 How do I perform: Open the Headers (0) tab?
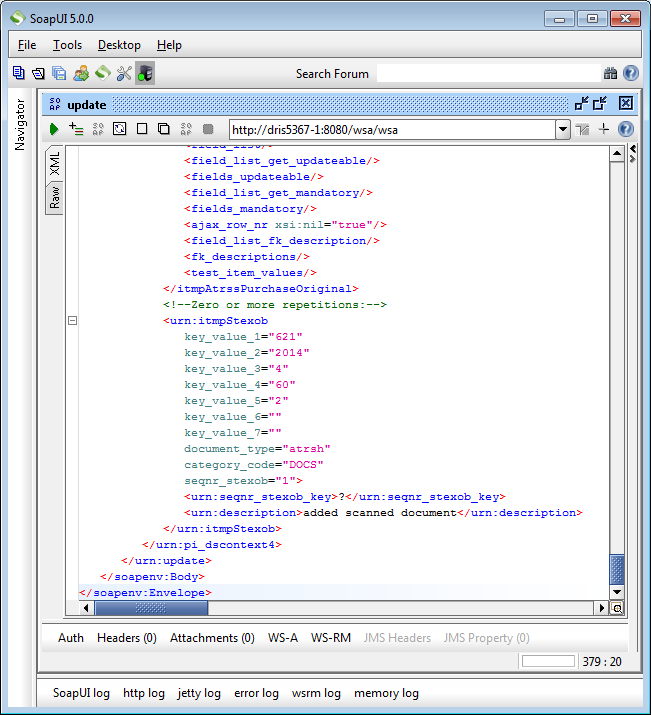click(x=127, y=637)
